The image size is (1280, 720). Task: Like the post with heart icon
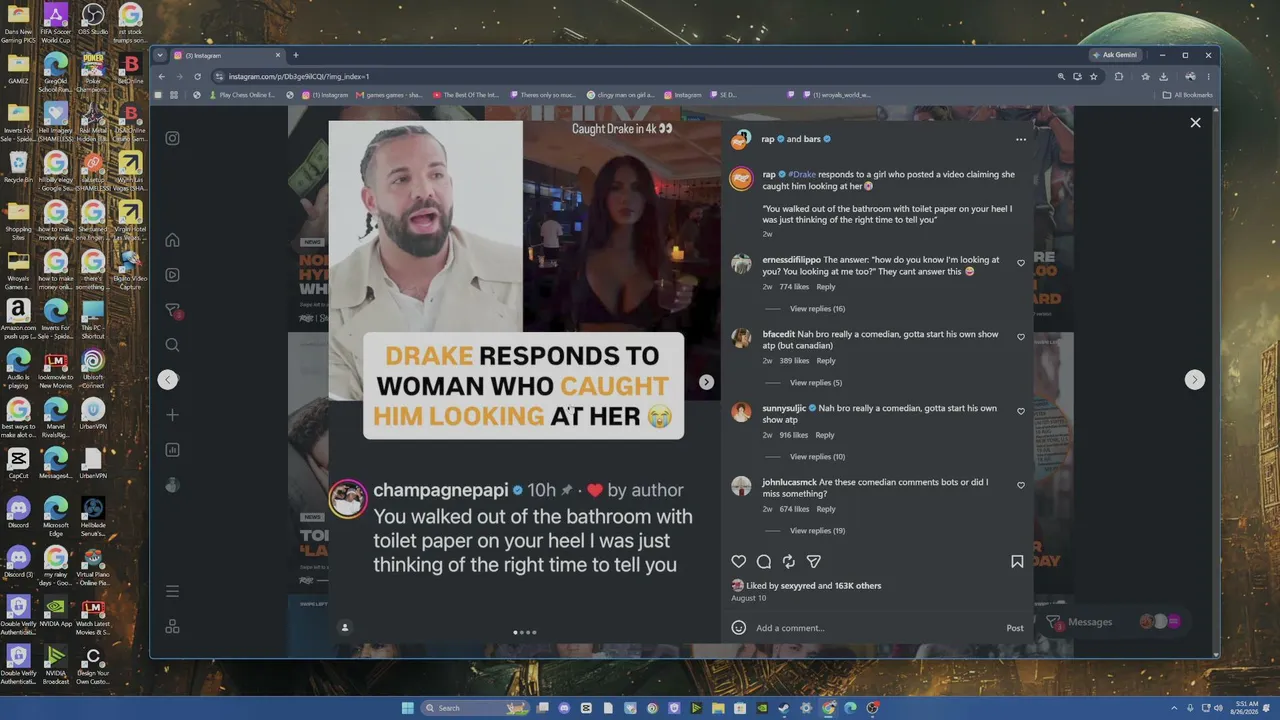[x=739, y=562]
